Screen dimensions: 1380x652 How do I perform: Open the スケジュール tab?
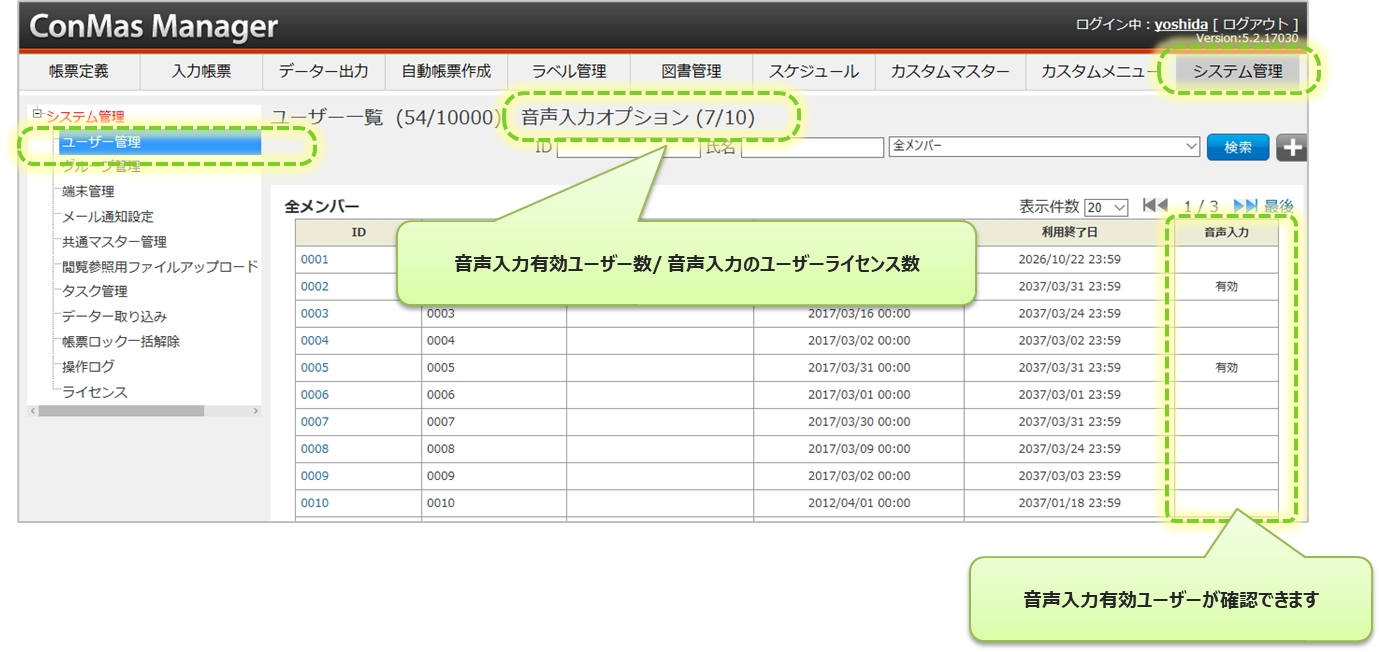pyautogui.click(x=814, y=71)
